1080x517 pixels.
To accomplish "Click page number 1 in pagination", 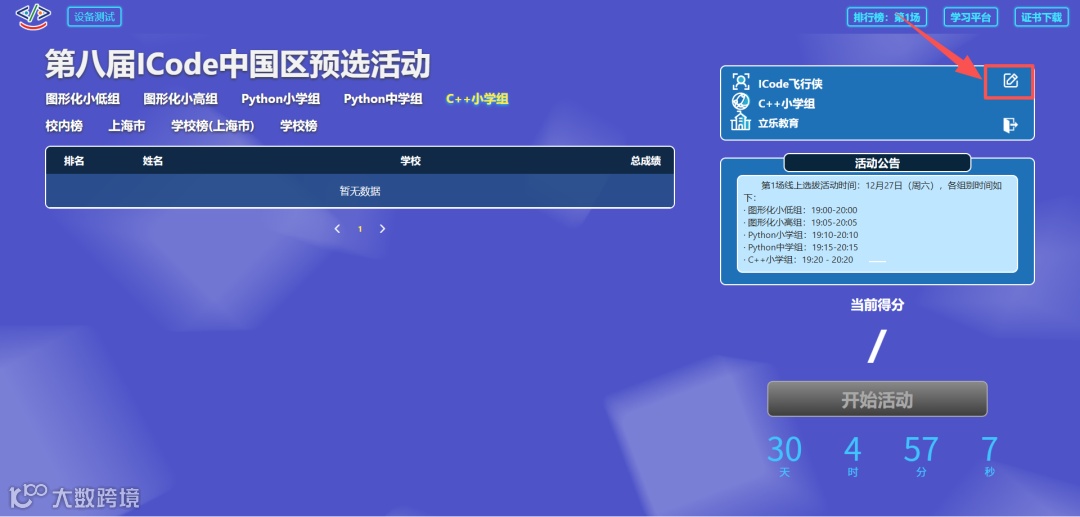I will [x=360, y=229].
